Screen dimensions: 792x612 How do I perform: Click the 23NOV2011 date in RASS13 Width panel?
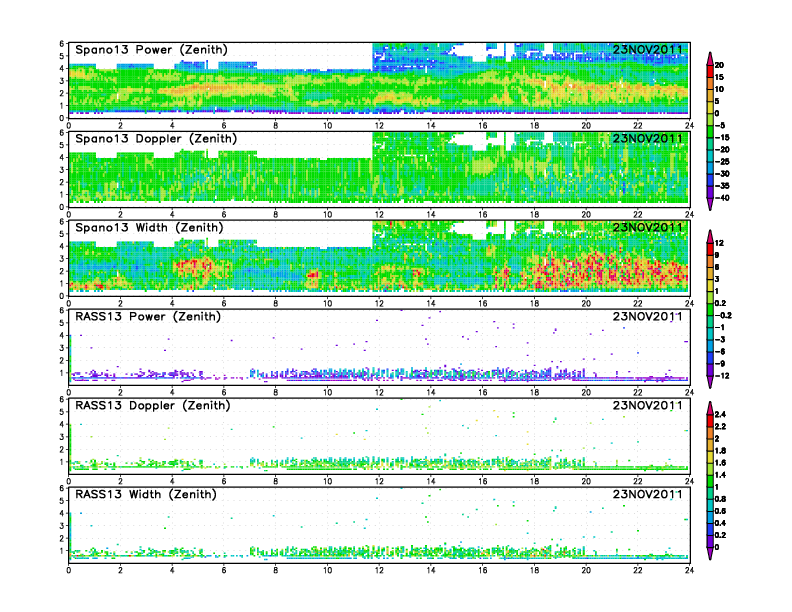[x=648, y=494]
